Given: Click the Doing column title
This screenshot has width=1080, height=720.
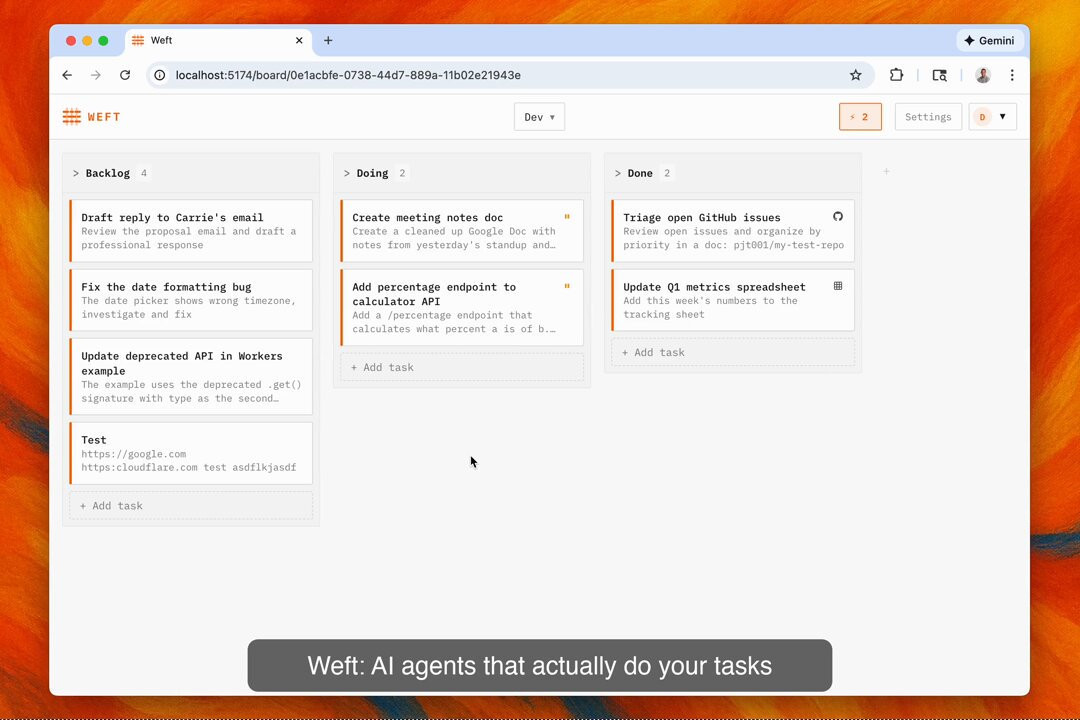Looking at the screenshot, I should [x=372, y=173].
